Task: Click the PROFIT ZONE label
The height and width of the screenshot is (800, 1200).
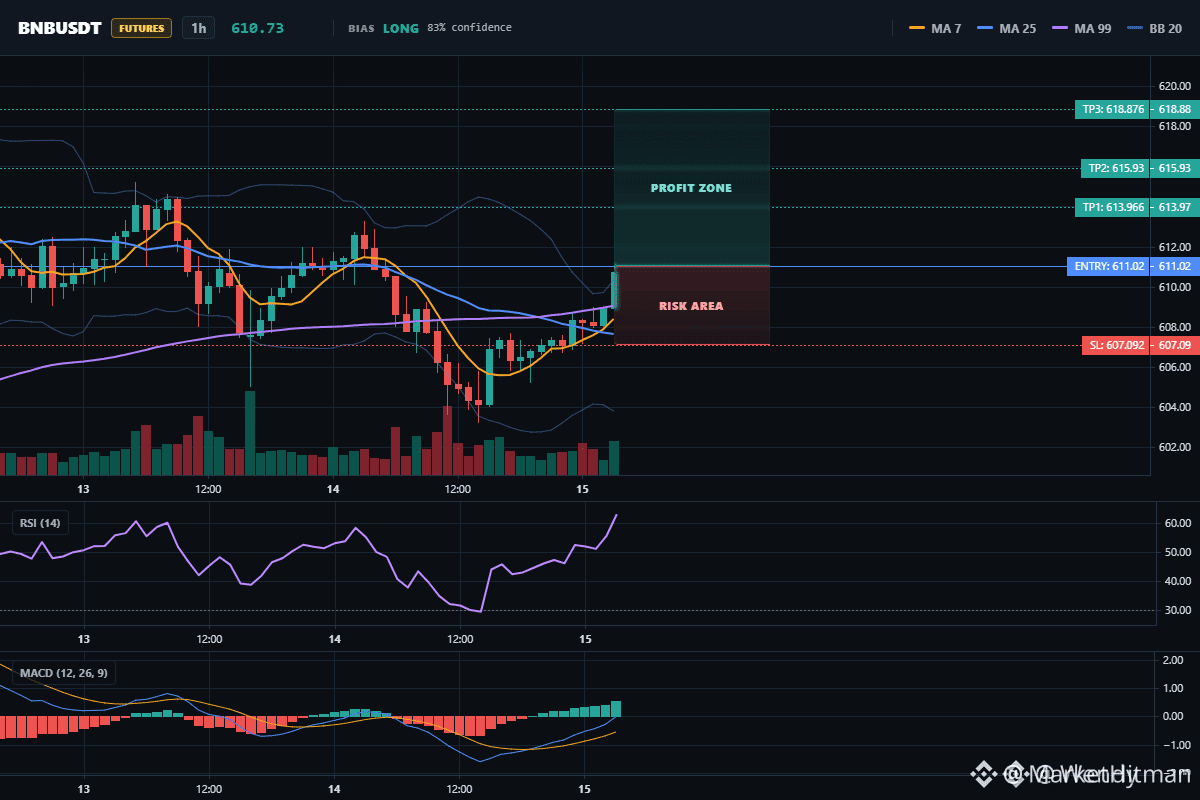Action: tap(691, 188)
